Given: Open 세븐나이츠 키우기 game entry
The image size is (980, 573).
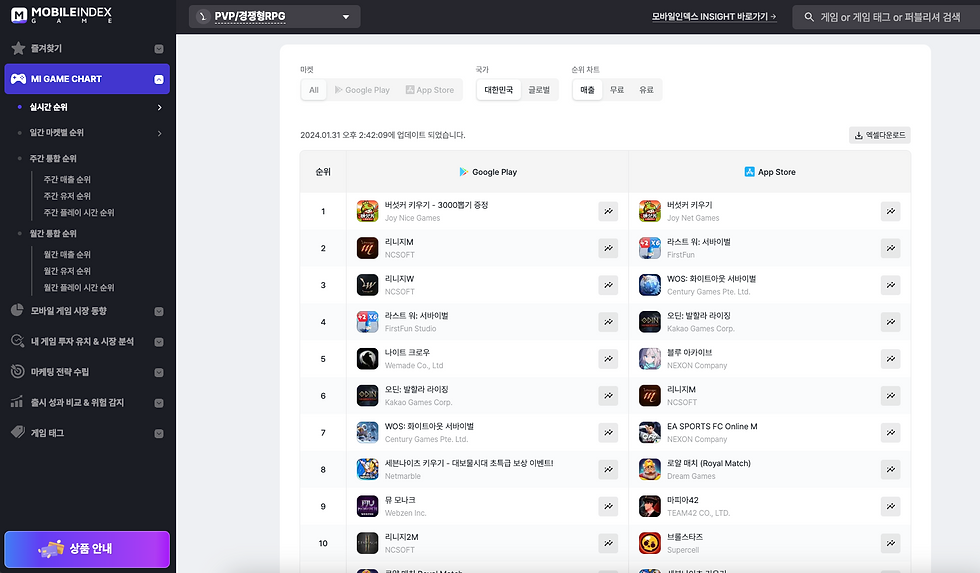Looking at the screenshot, I should (x=469, y=463).
